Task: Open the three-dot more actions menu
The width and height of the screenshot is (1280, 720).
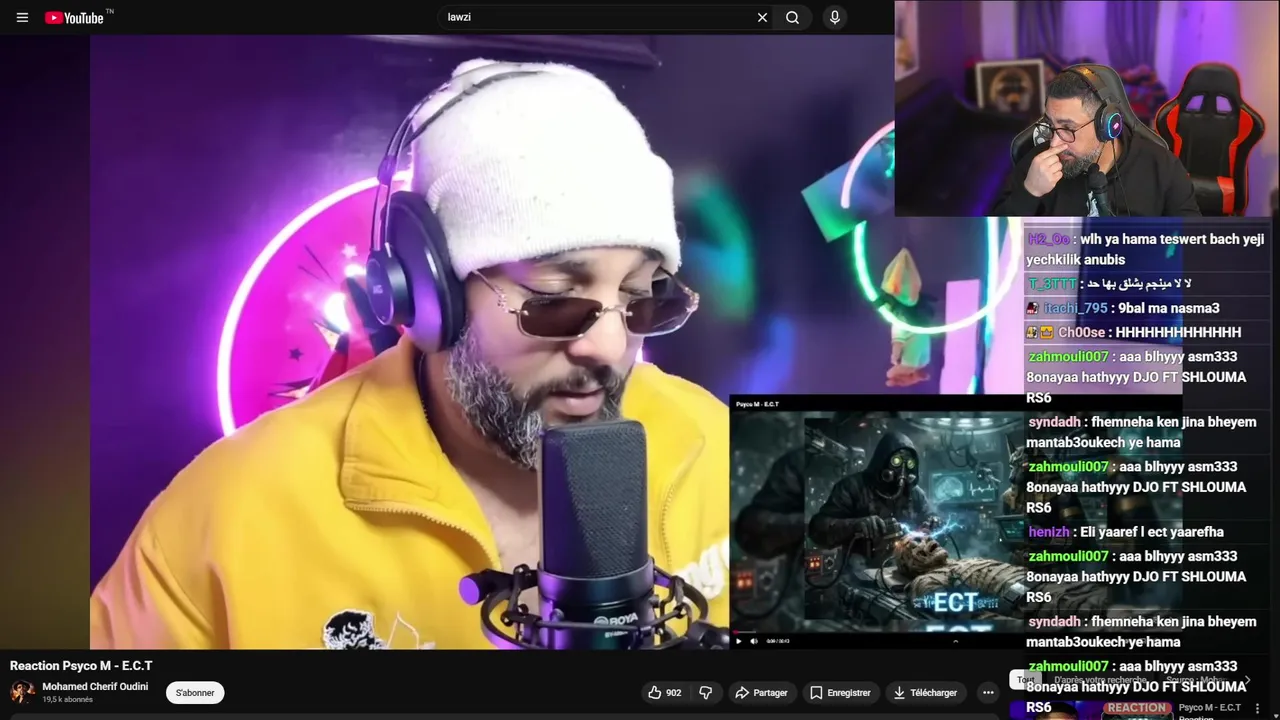Action: coord(988,692)
